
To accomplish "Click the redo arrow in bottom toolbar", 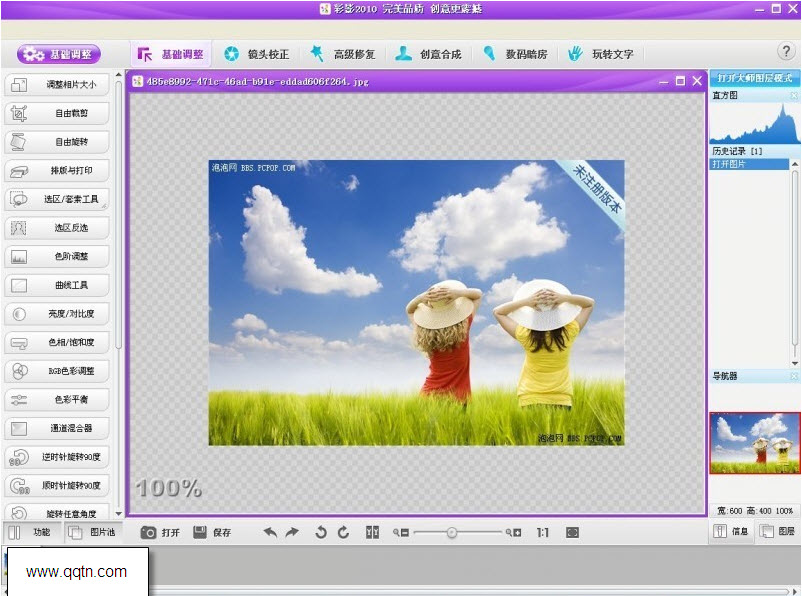I will point(292,533).
